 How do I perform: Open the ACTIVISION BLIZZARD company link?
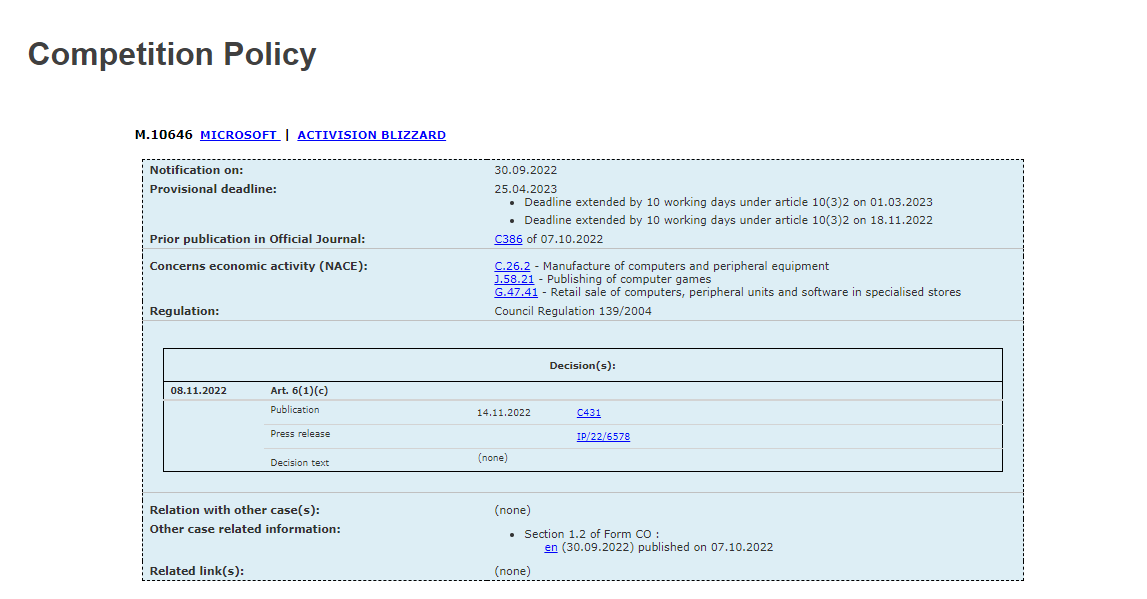tap(371, 135)
